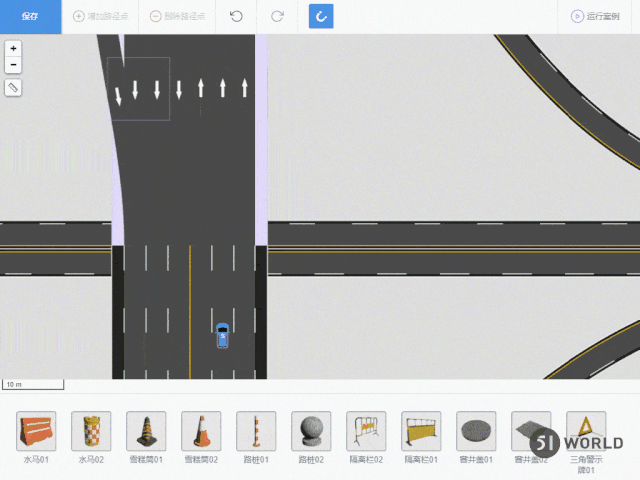
Task: Pick the 隔离栏02 fence obstacle
Action: point(366,431)
